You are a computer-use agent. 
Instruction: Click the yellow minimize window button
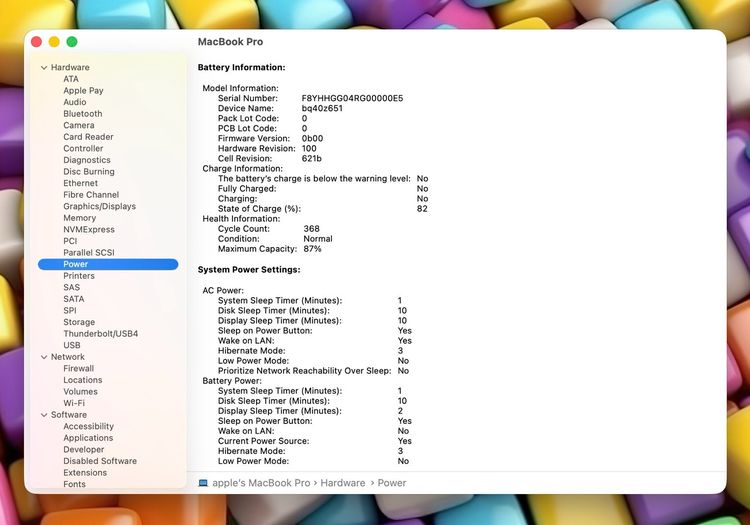coord(54,42)
